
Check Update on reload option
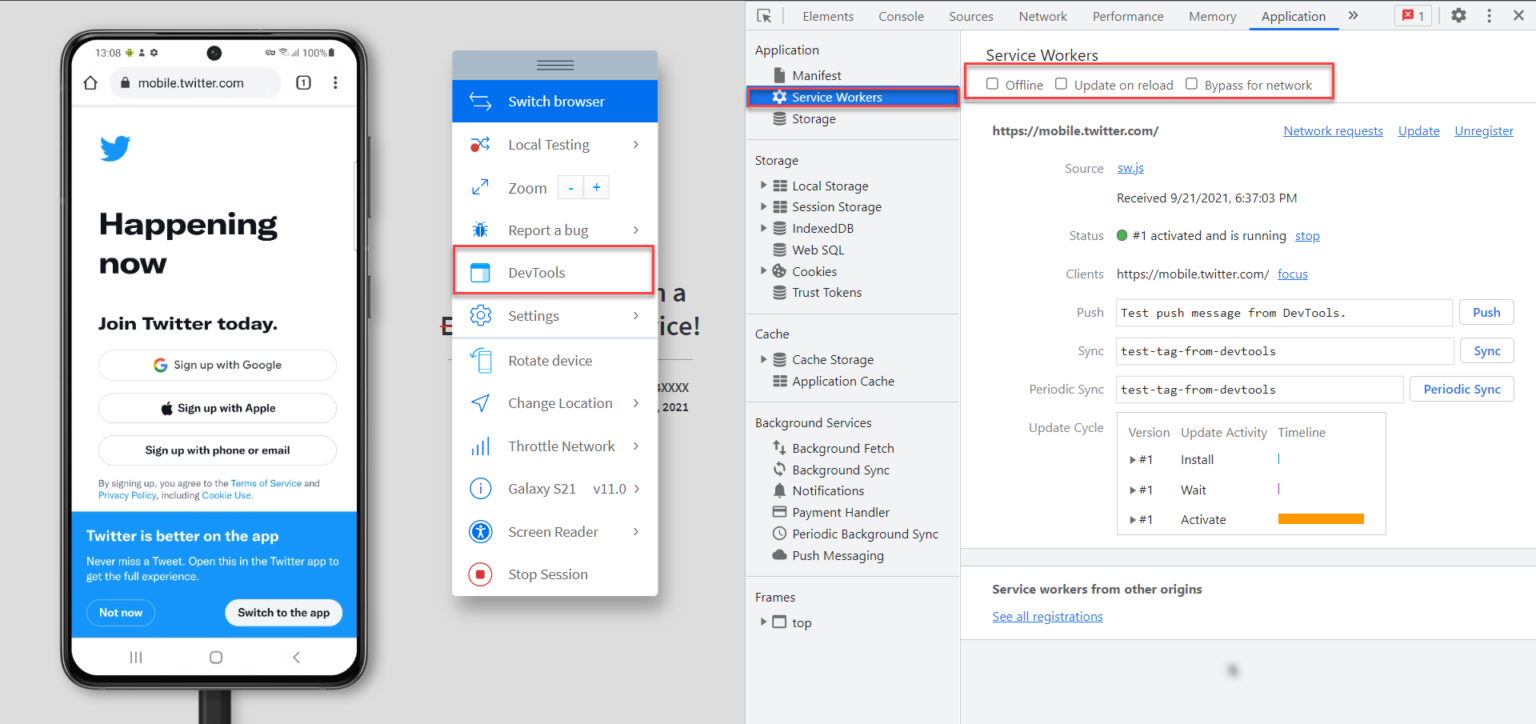[x=1062, y=84]
